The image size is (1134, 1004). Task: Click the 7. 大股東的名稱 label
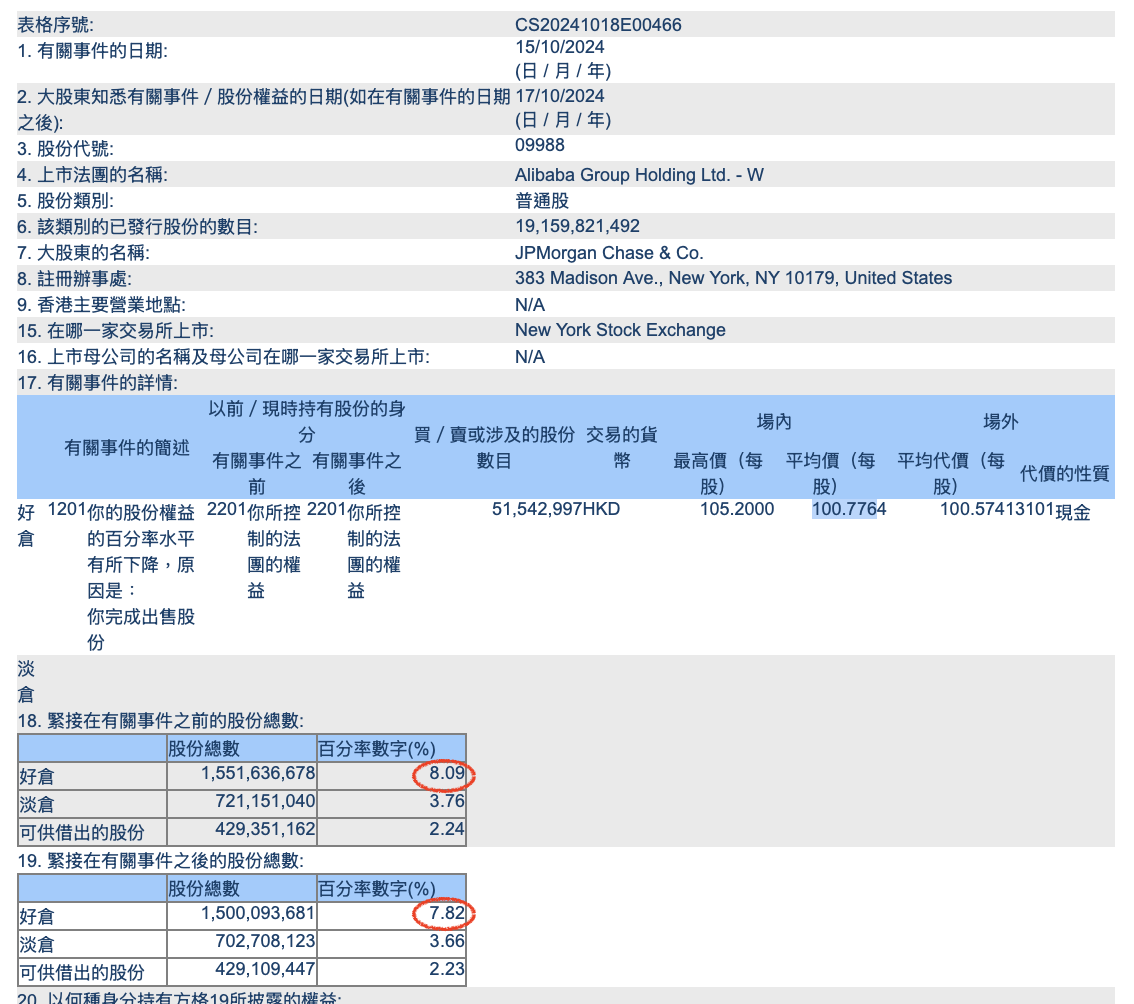point(84,253)
